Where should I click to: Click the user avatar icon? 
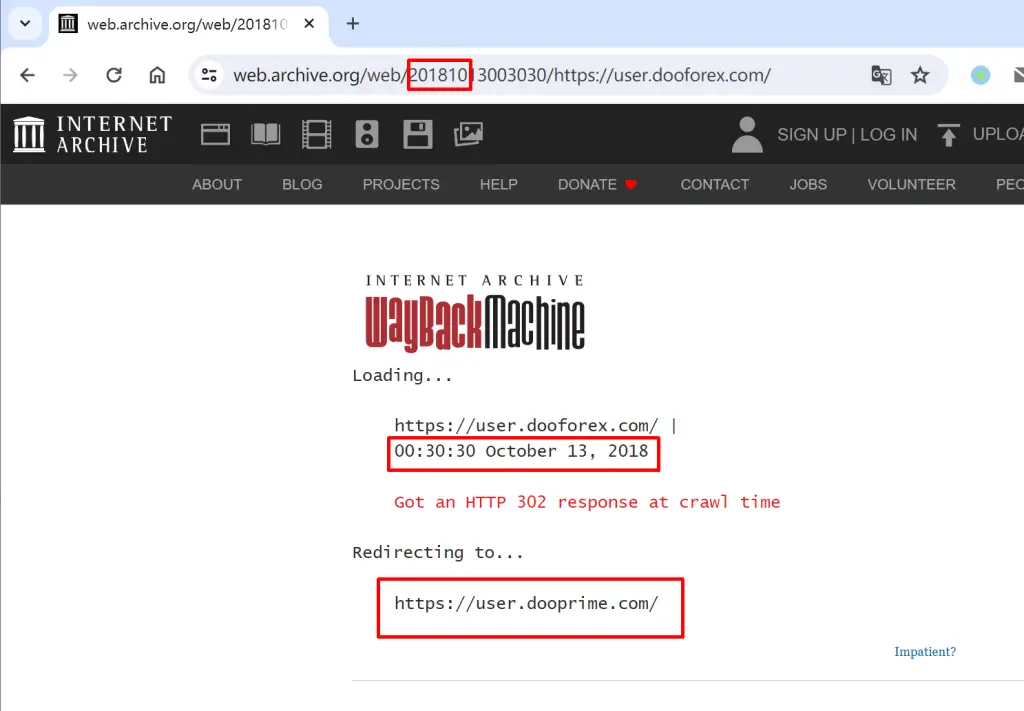point(747,134)
